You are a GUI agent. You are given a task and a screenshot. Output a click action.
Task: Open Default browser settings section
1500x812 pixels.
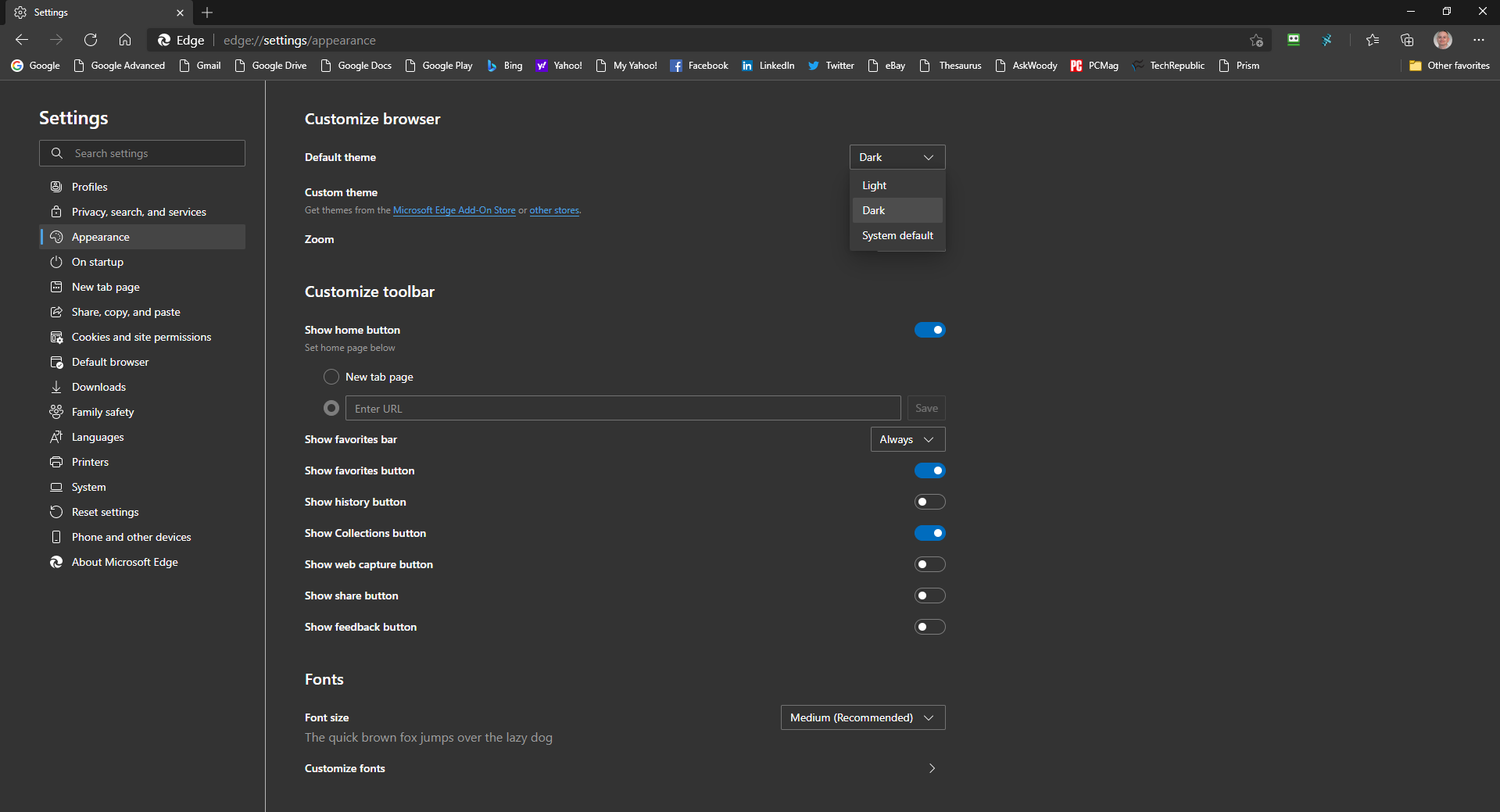(142, 362)
